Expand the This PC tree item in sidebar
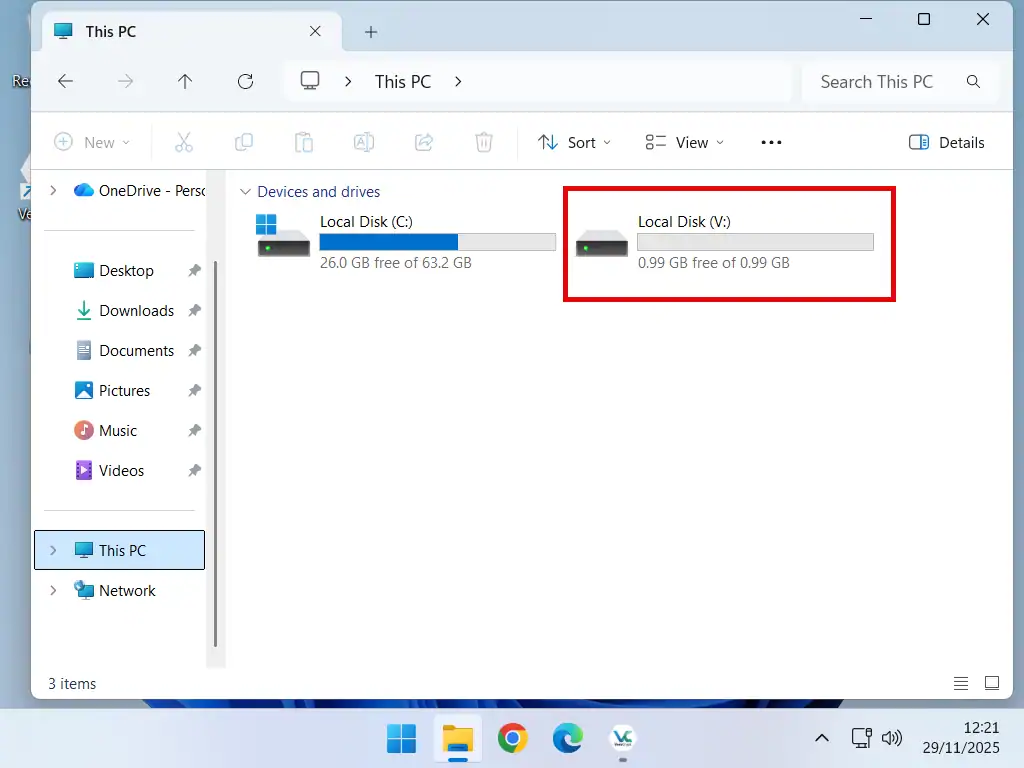This screenshot has width=1024, height=768. click(x=53, y=549)
